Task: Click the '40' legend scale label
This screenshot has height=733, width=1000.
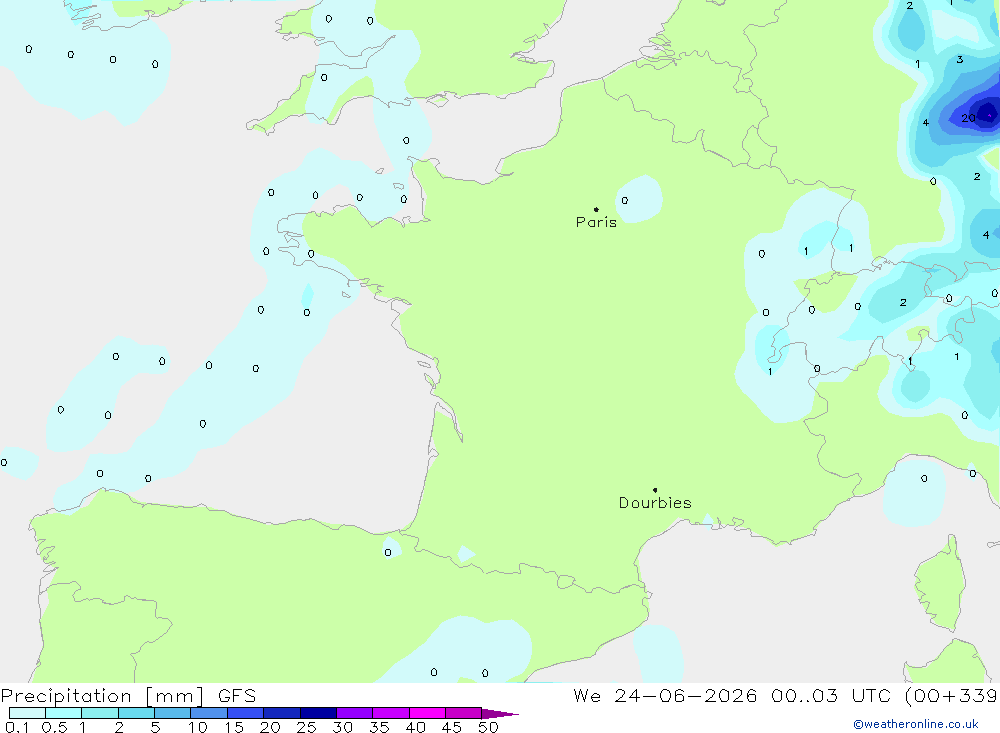Action: pos(415,727)
